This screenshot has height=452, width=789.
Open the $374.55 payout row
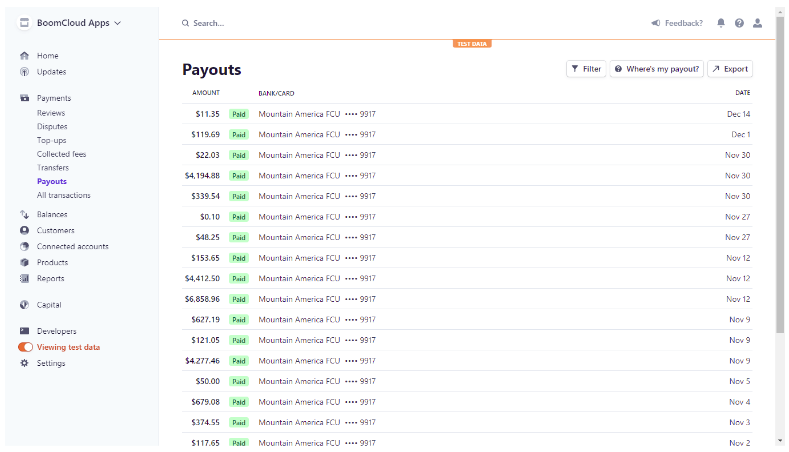467,422
